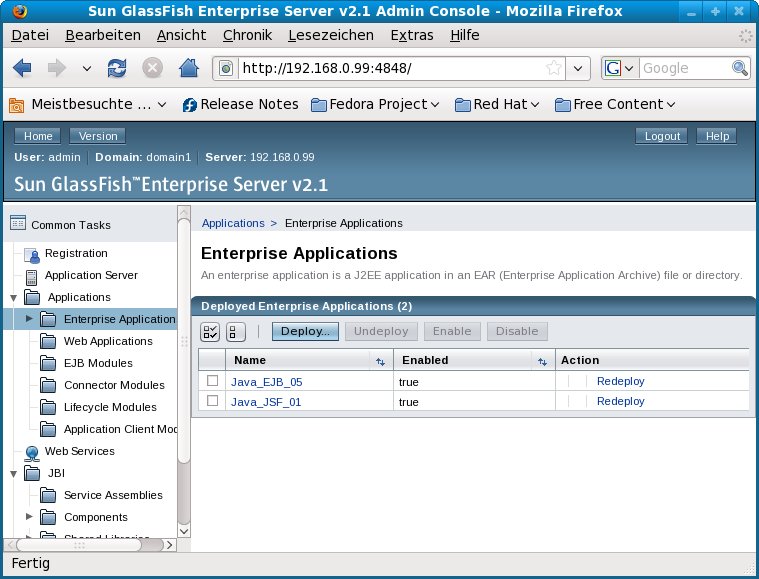Click the Web Services globe icon

pos(32,452)
